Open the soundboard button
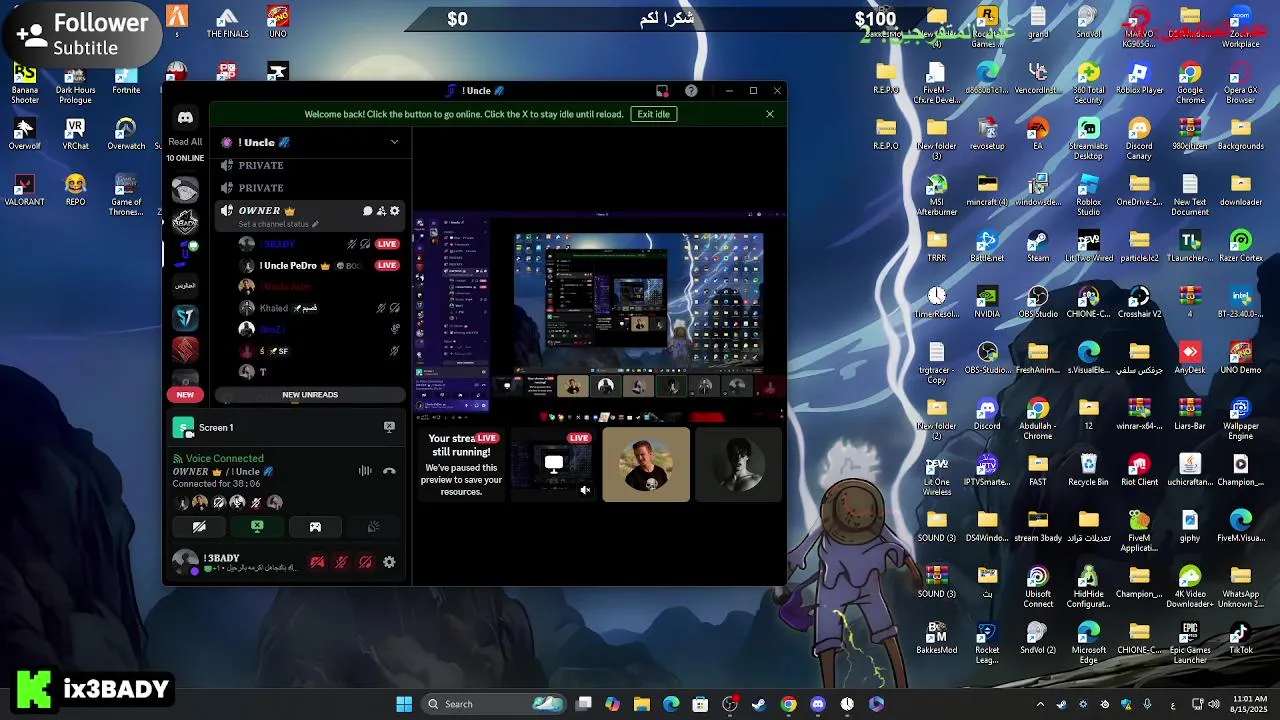Viewport: 1280px width, 720px height. tap(373, 527)
